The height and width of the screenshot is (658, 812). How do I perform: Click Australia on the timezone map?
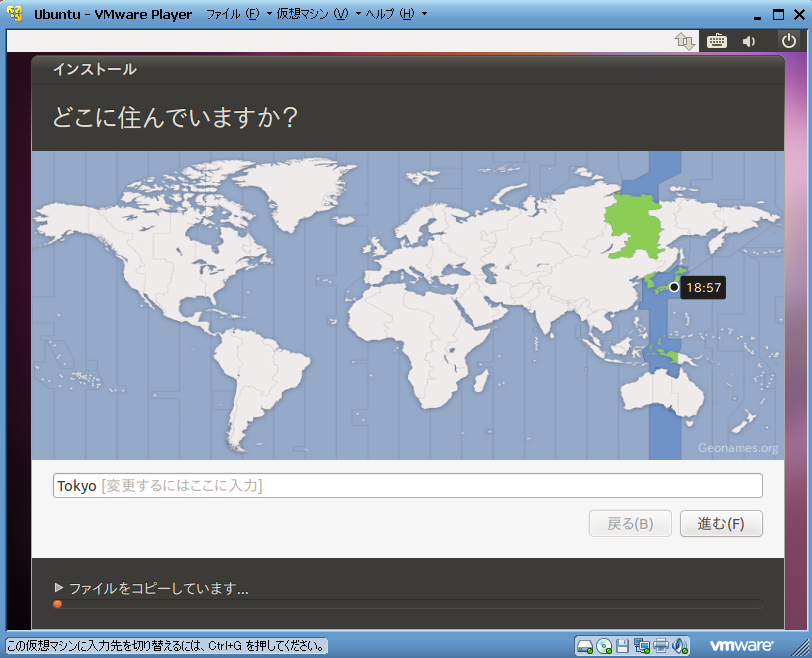coord(662,393)
